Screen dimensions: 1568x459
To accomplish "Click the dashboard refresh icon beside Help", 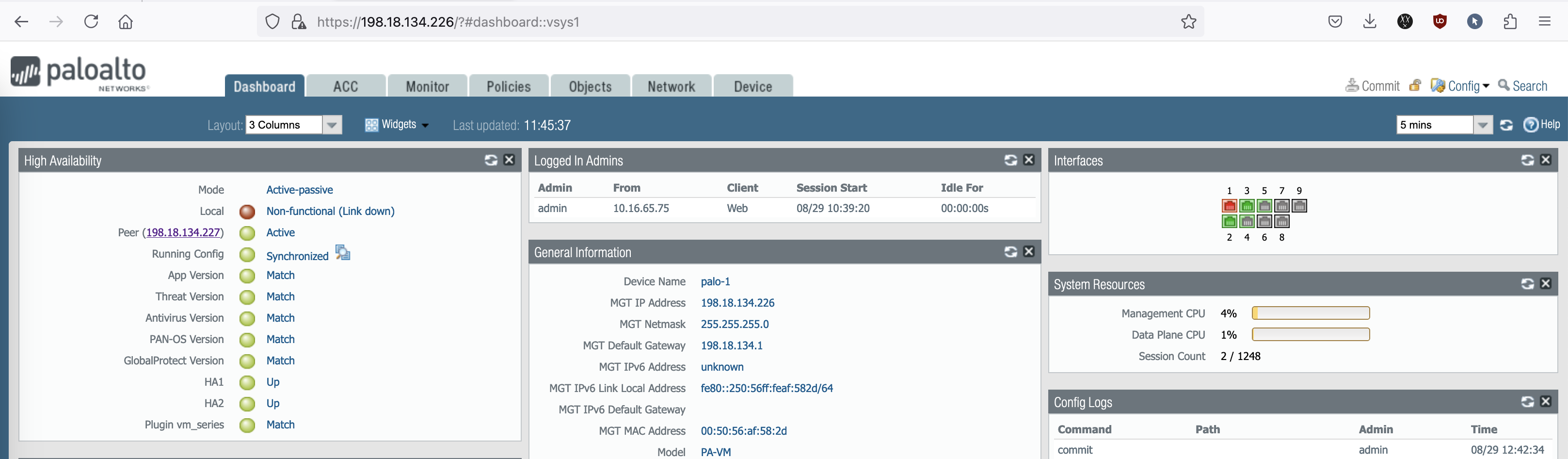I will pyautogui.click(x=1506, y=125).
